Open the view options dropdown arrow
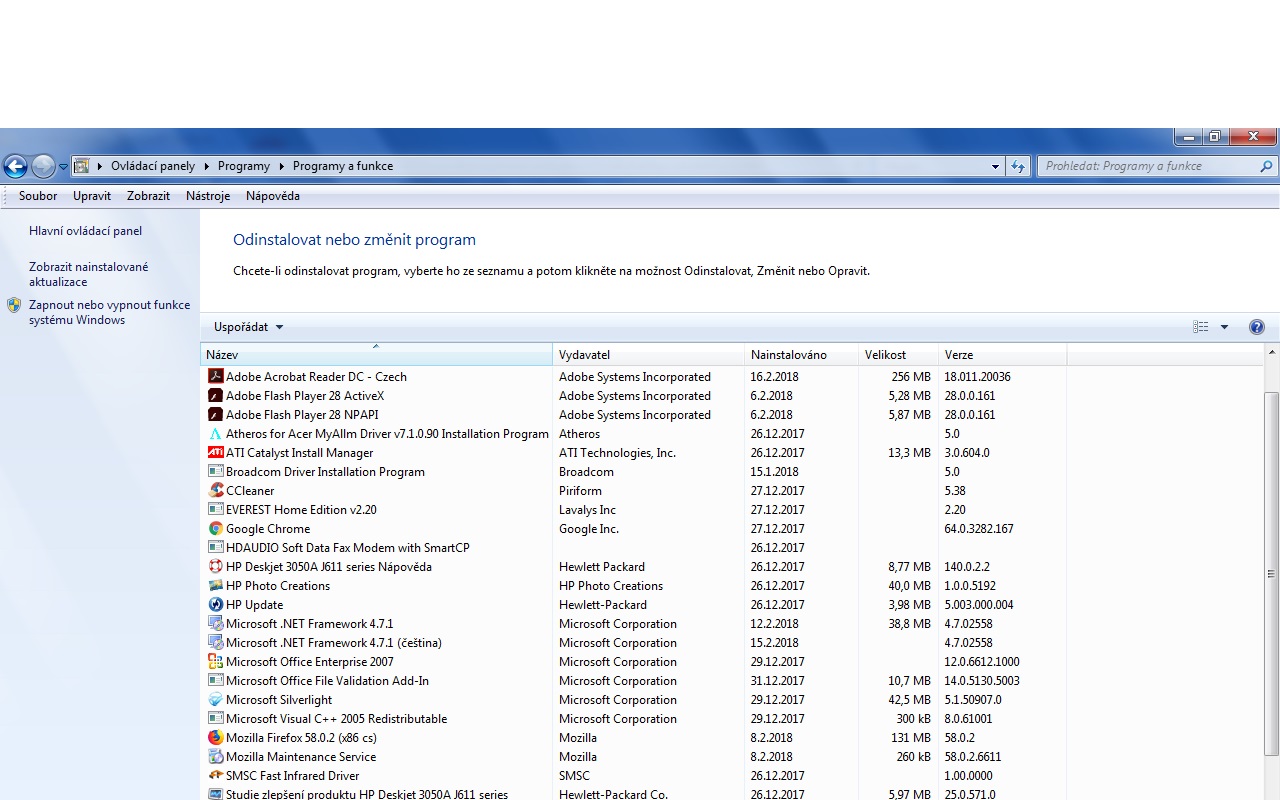The width and height of the screenshot is (1280, 800). (1224, 327)
